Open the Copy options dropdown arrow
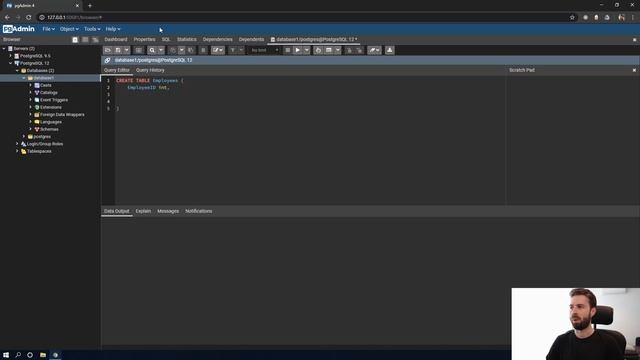 [182, 50]
